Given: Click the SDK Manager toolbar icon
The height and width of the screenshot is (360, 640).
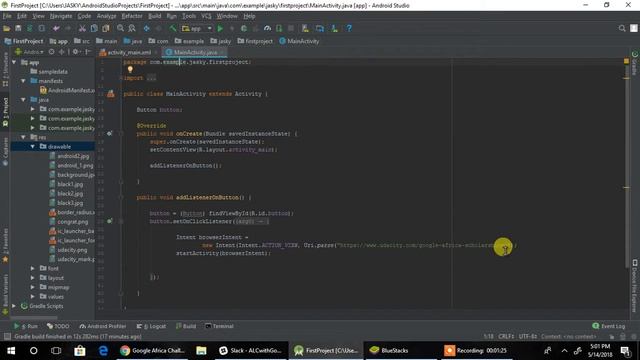Looking at the screenshot, I should tap(334, 29).
